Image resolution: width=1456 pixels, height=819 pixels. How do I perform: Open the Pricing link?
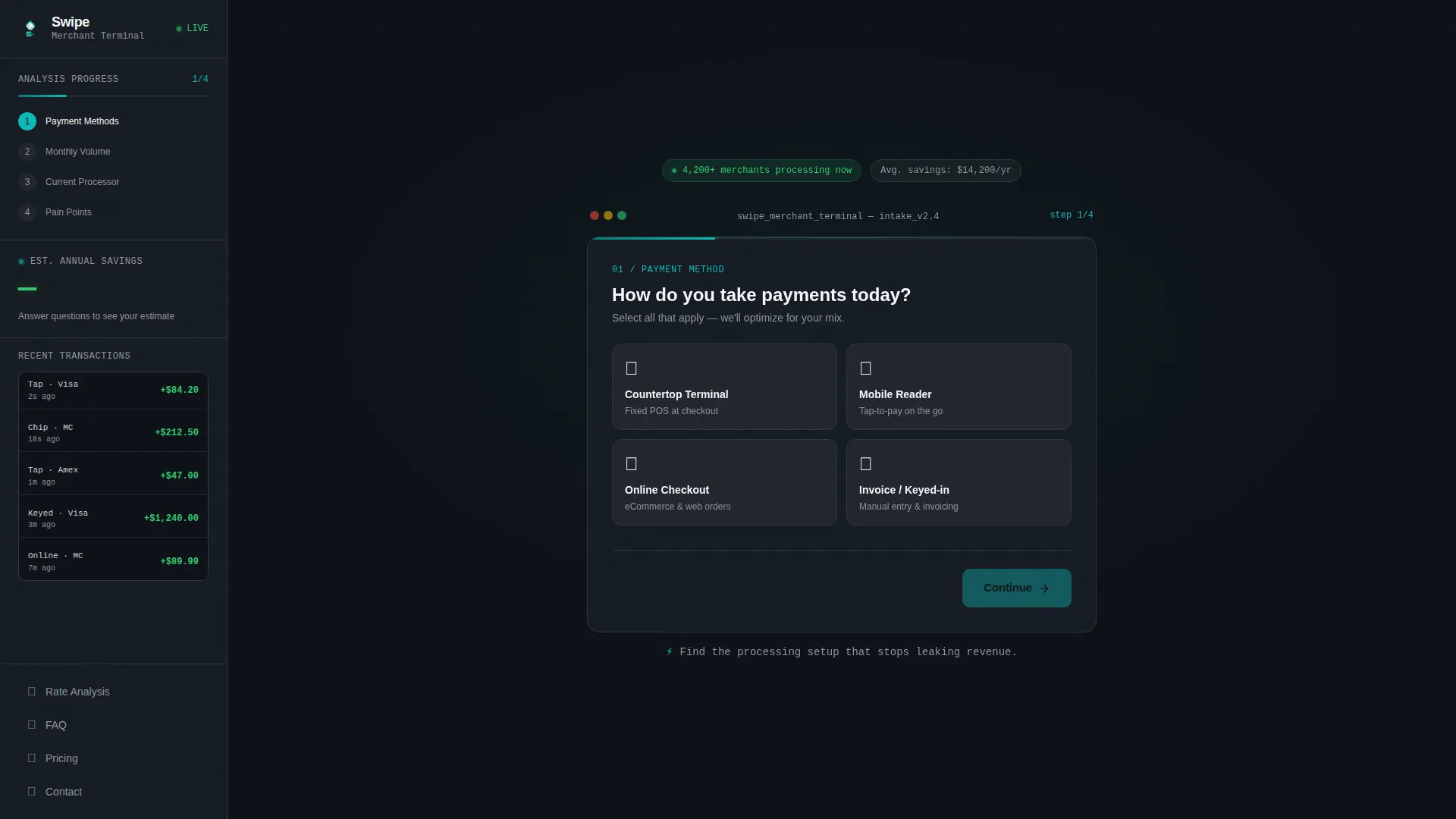(113, 758)
